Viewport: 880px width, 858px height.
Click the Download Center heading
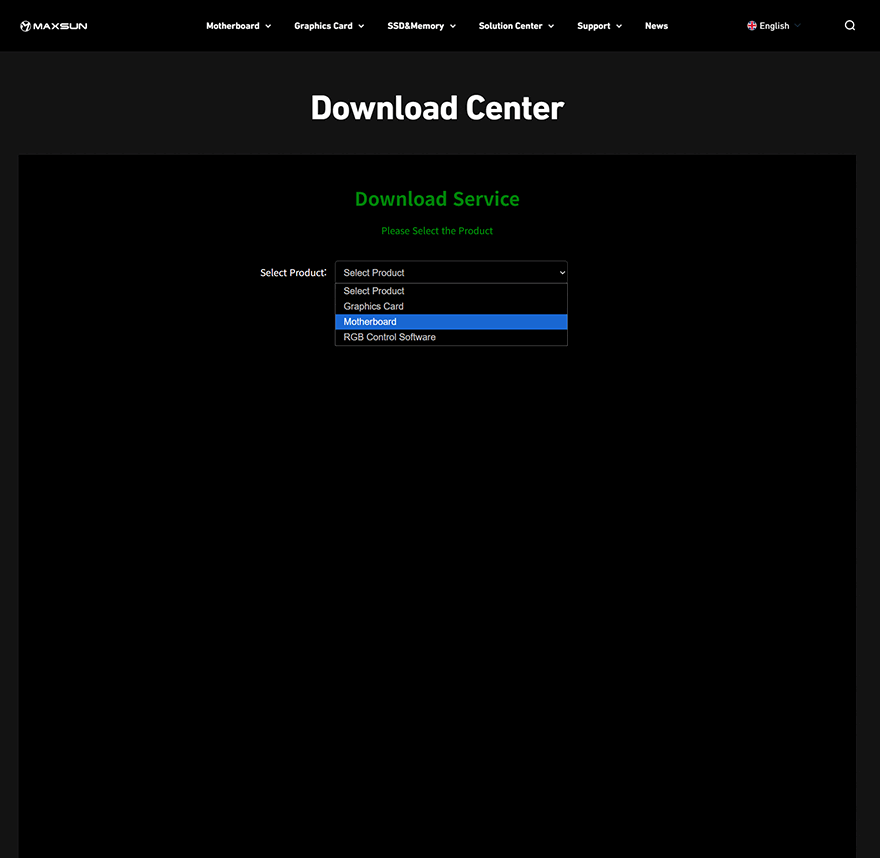pos(437,108)
